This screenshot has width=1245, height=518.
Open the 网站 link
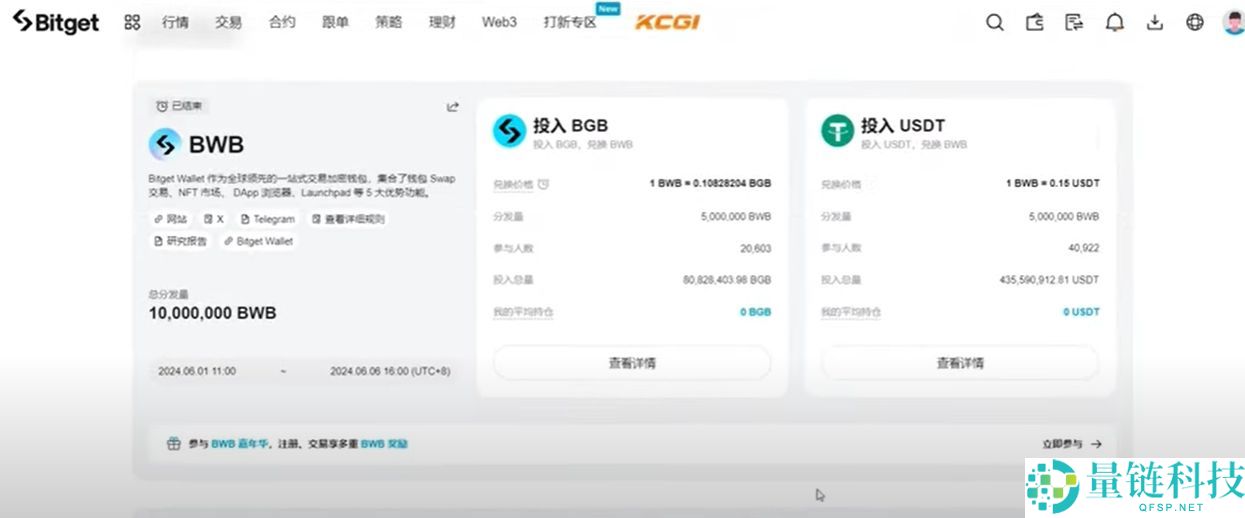click(x=170, y=218)
